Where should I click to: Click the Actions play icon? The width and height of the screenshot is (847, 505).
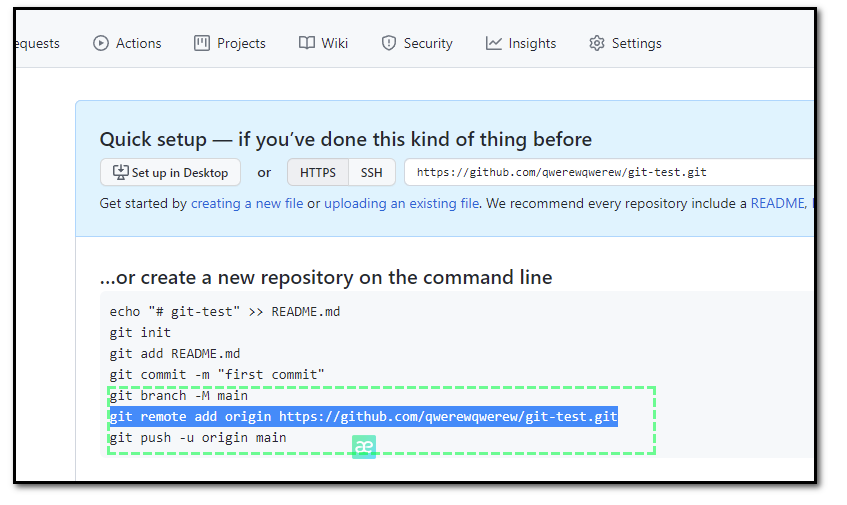(x=101, y=43)
